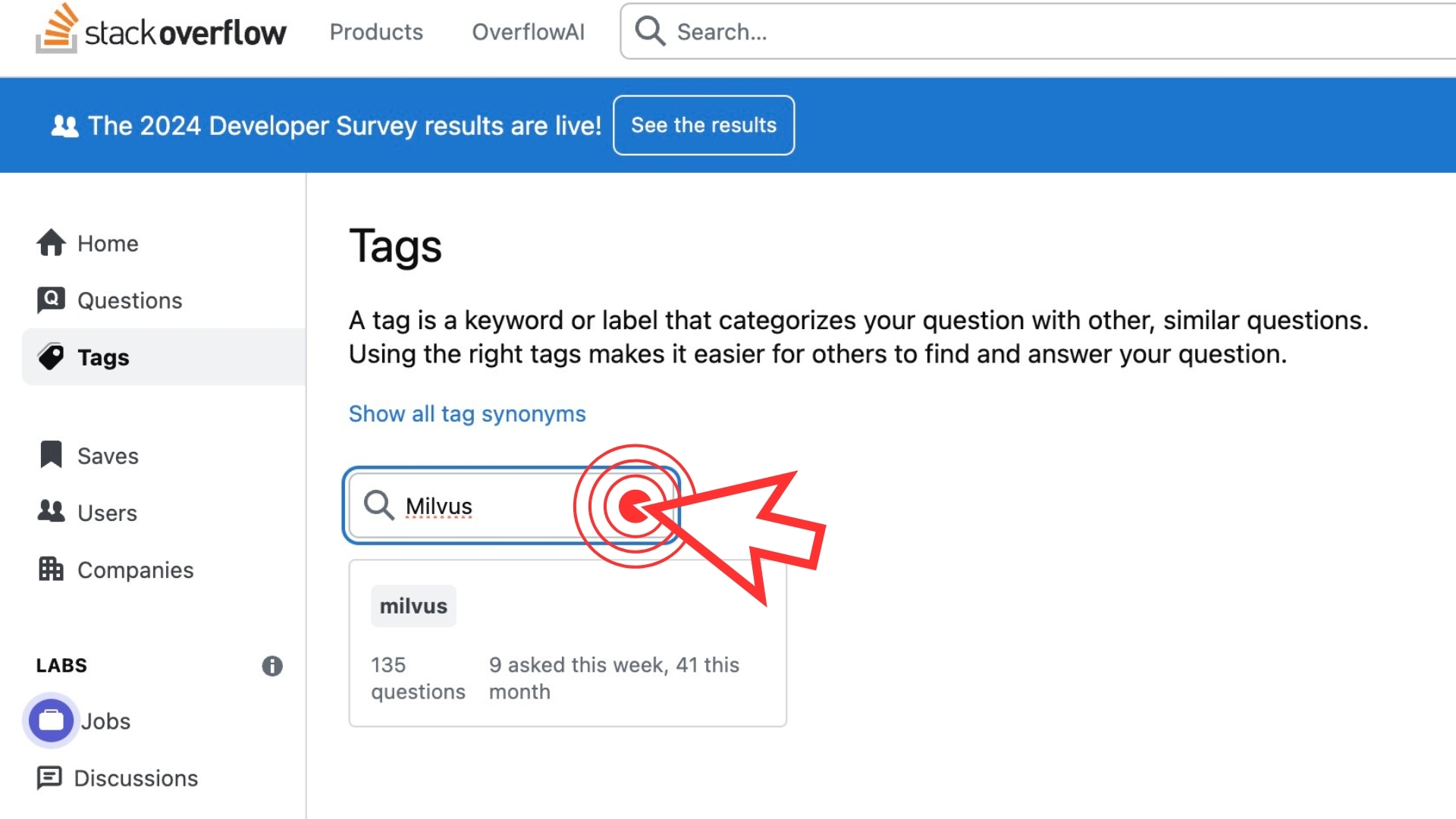Click the Questions navigation icon
Viewport: 1456px width, 819px height.
(49, 300)
